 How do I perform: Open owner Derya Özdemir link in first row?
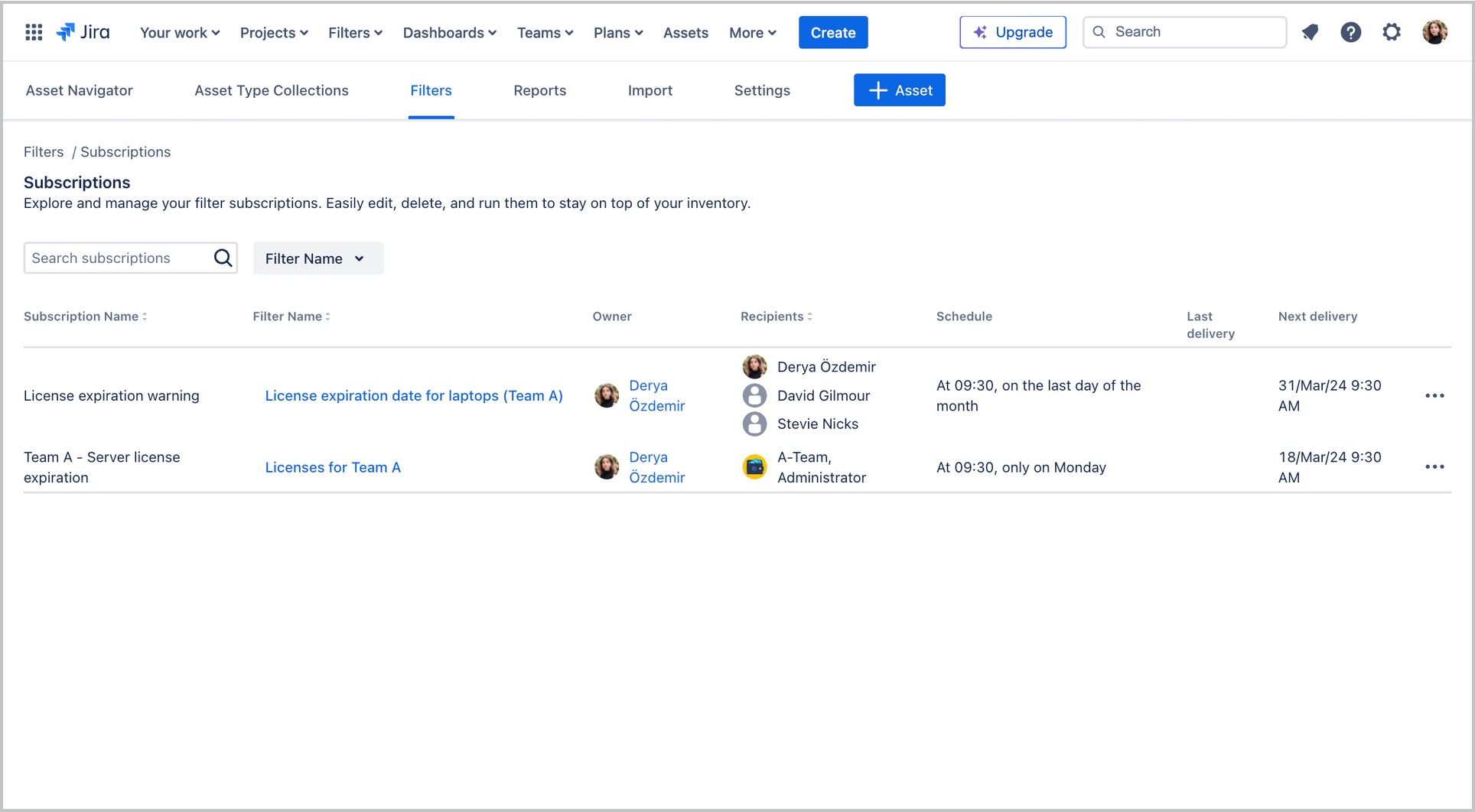click(x=657, y=396)
